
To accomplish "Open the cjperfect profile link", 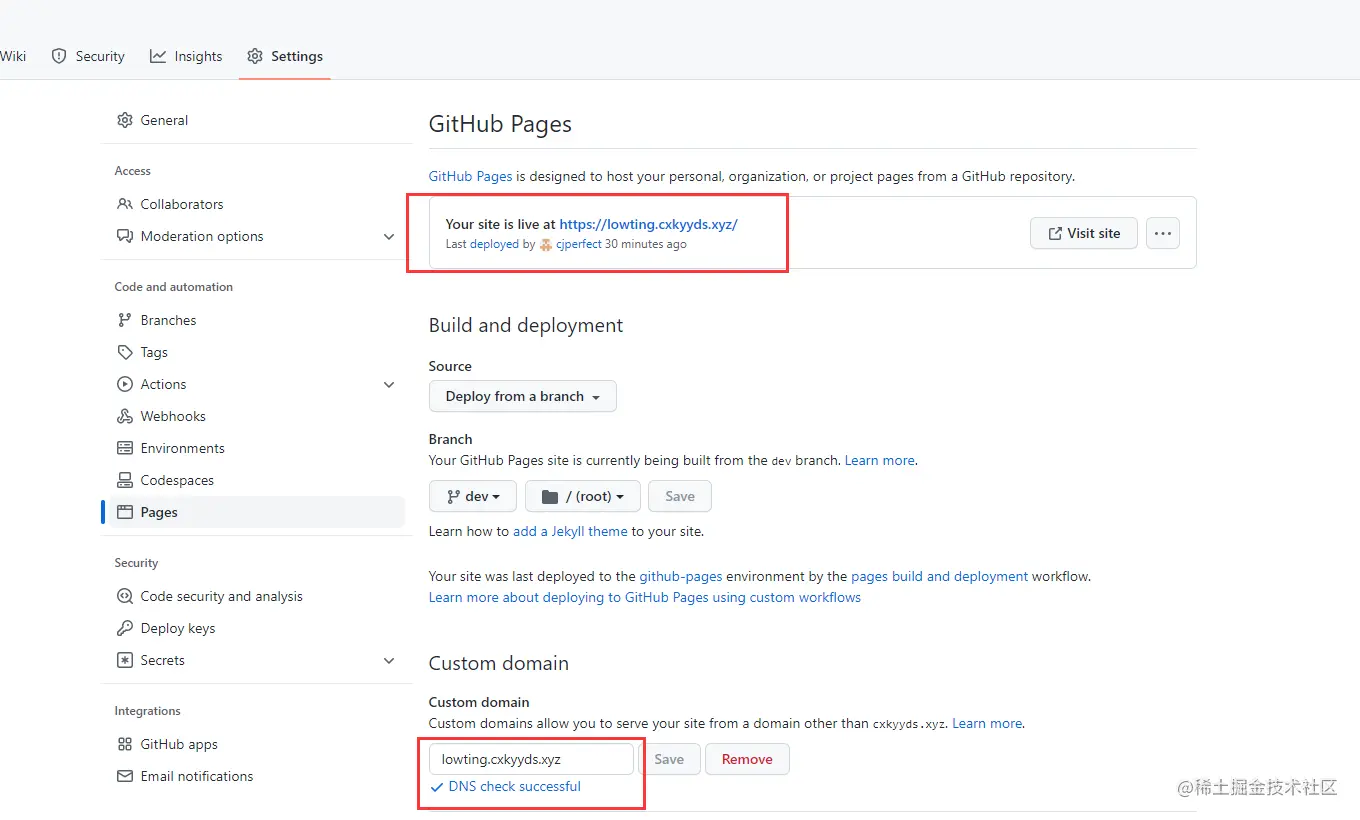I will 579,244.
